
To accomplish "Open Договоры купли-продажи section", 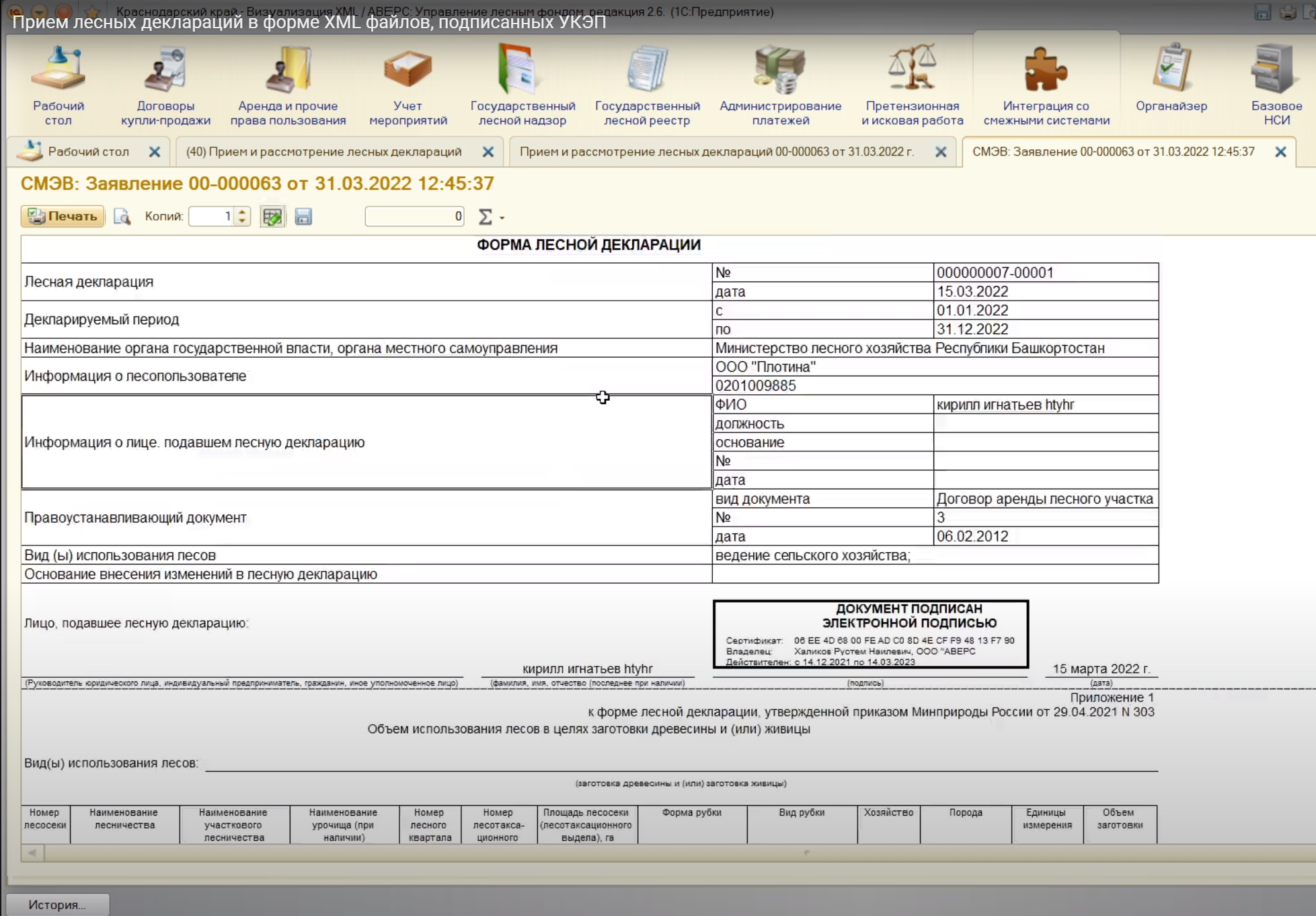I will pos(165,85).
